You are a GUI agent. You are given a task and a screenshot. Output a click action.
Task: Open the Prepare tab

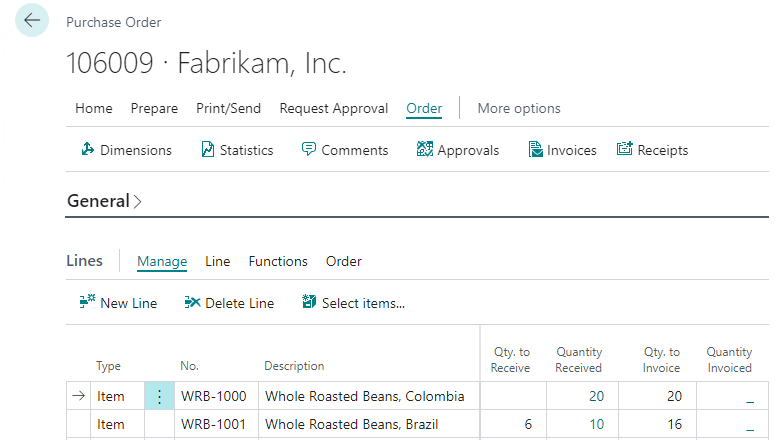coord(154,108)
